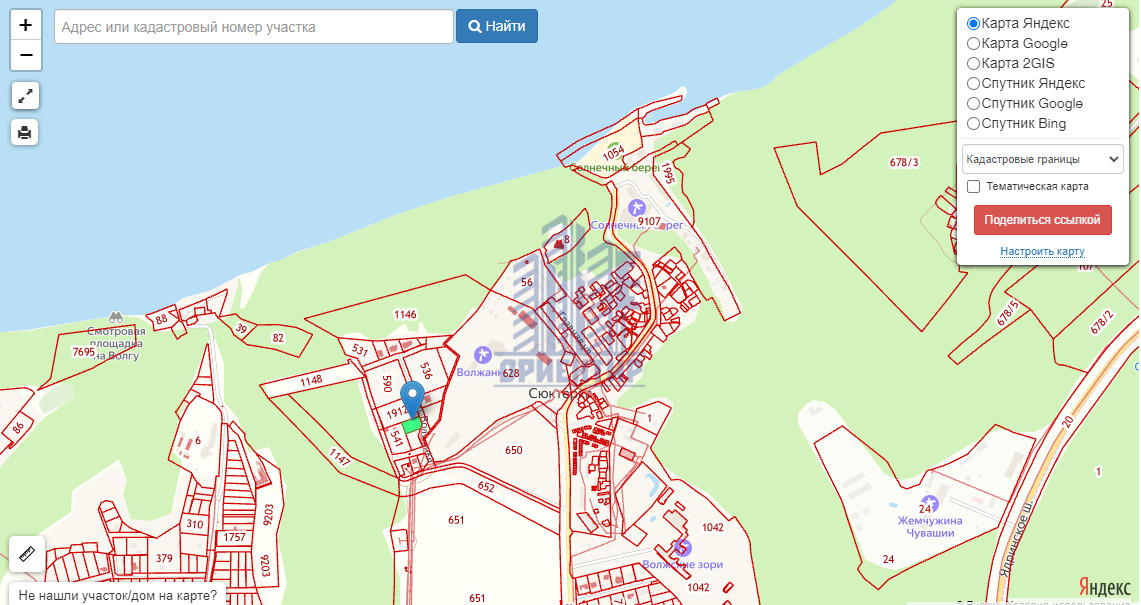Click the Поделиться ссылкой button

pos(1042,220)
